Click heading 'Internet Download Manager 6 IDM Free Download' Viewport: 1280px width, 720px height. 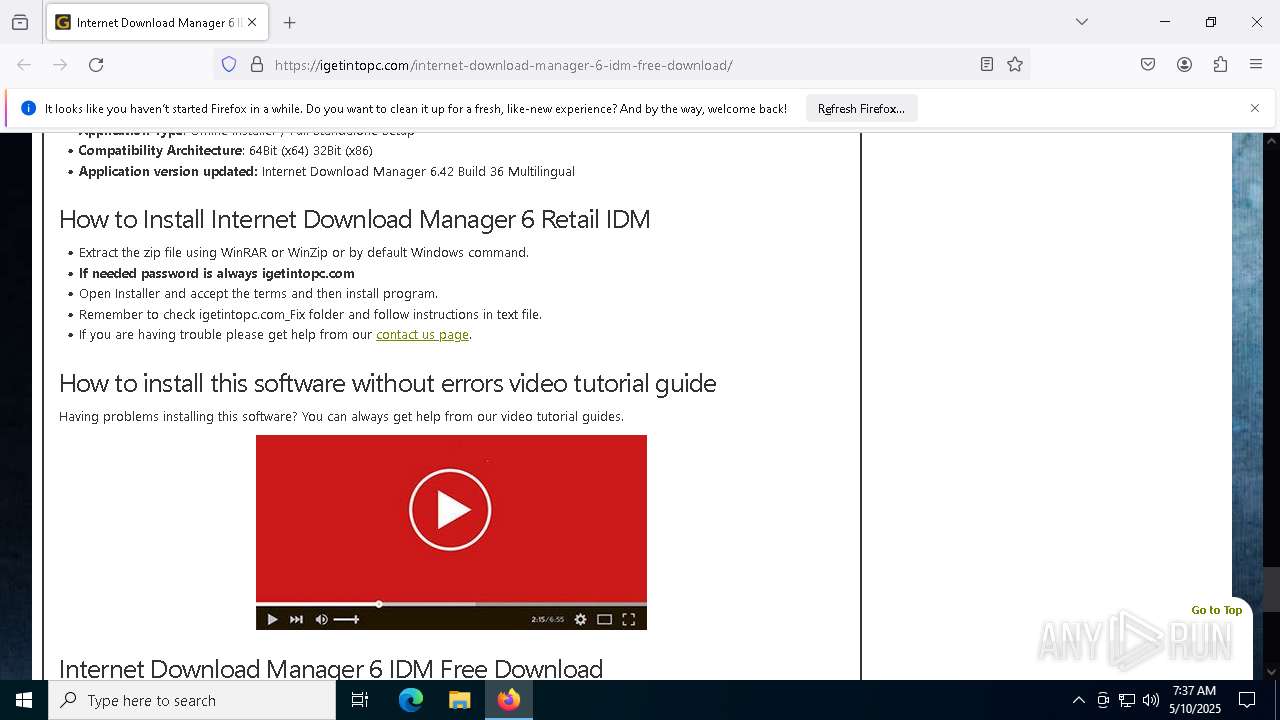click(x=331, y=668)
